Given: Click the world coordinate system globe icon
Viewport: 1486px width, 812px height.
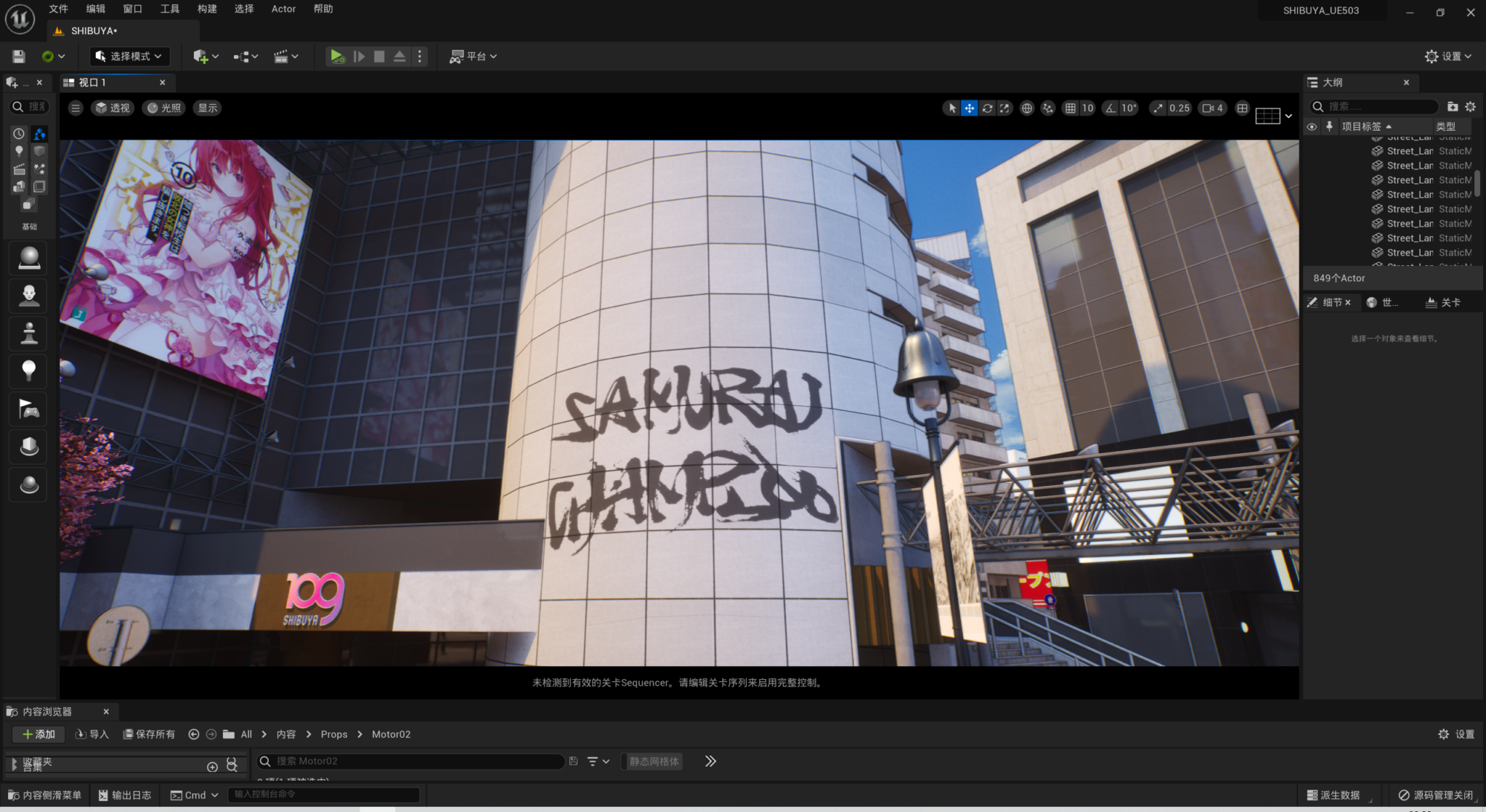Looking at the screenshot, I should click(x=1027, y=108).
